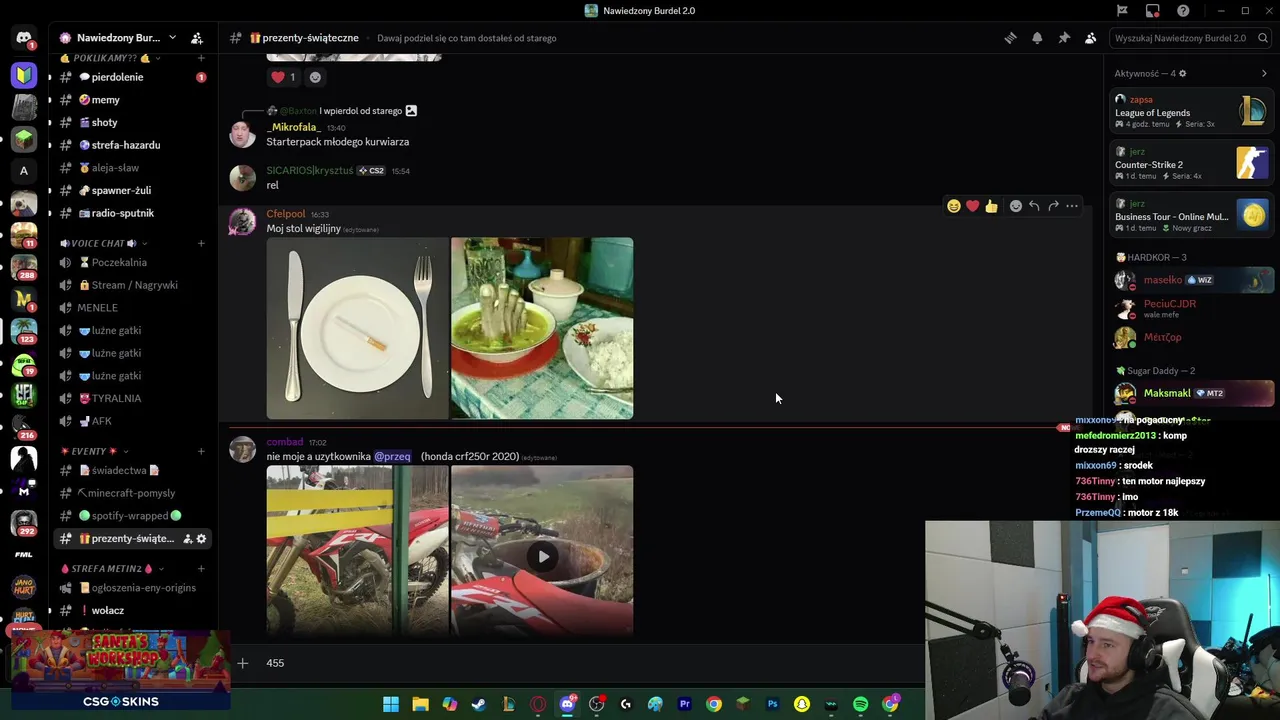The width and height of the screenshot is (1280, 720).
Task: Create channel in EVENTY category
Action: tap(201, 451)
